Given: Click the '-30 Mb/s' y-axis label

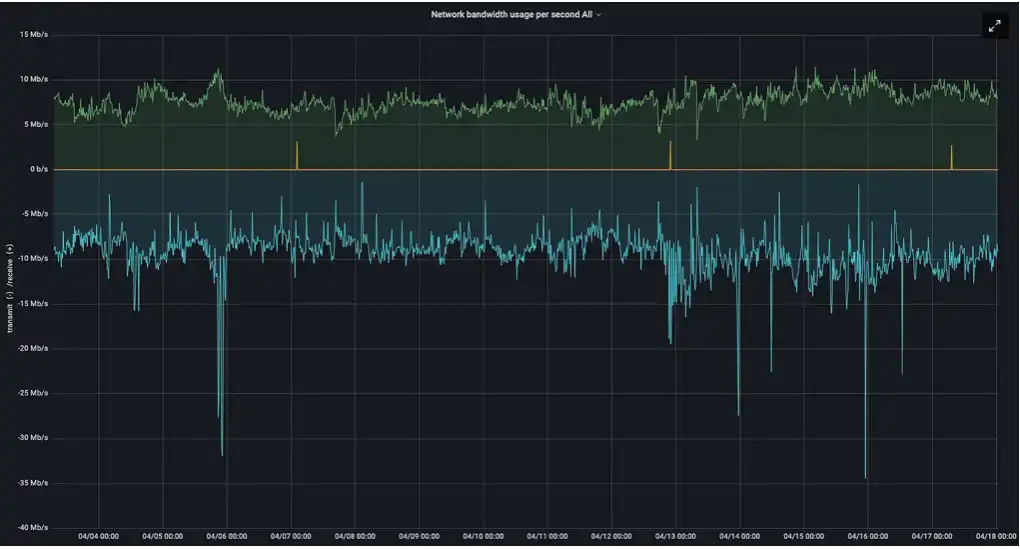Looking at the screenshot, I should (33, 438).
